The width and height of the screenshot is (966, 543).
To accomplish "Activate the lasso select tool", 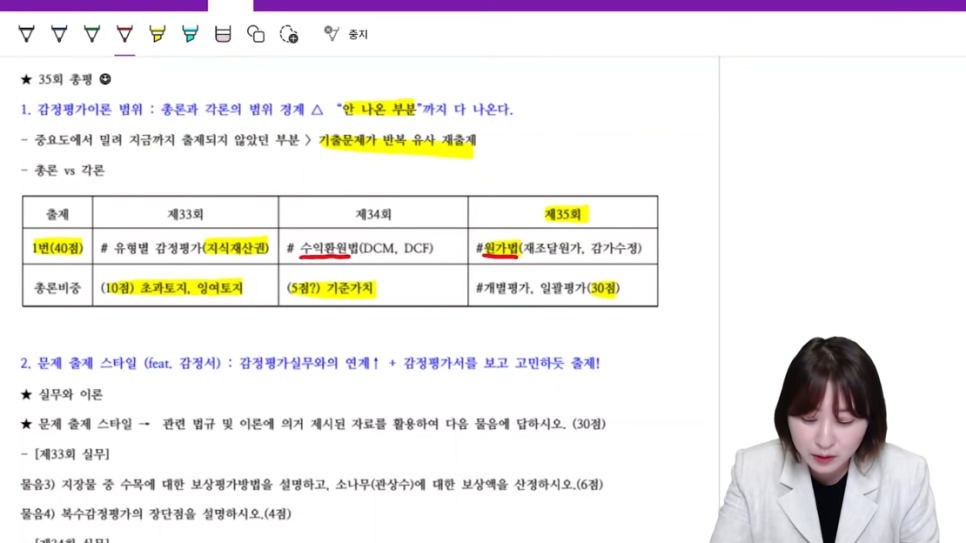I will coord(288,34).
